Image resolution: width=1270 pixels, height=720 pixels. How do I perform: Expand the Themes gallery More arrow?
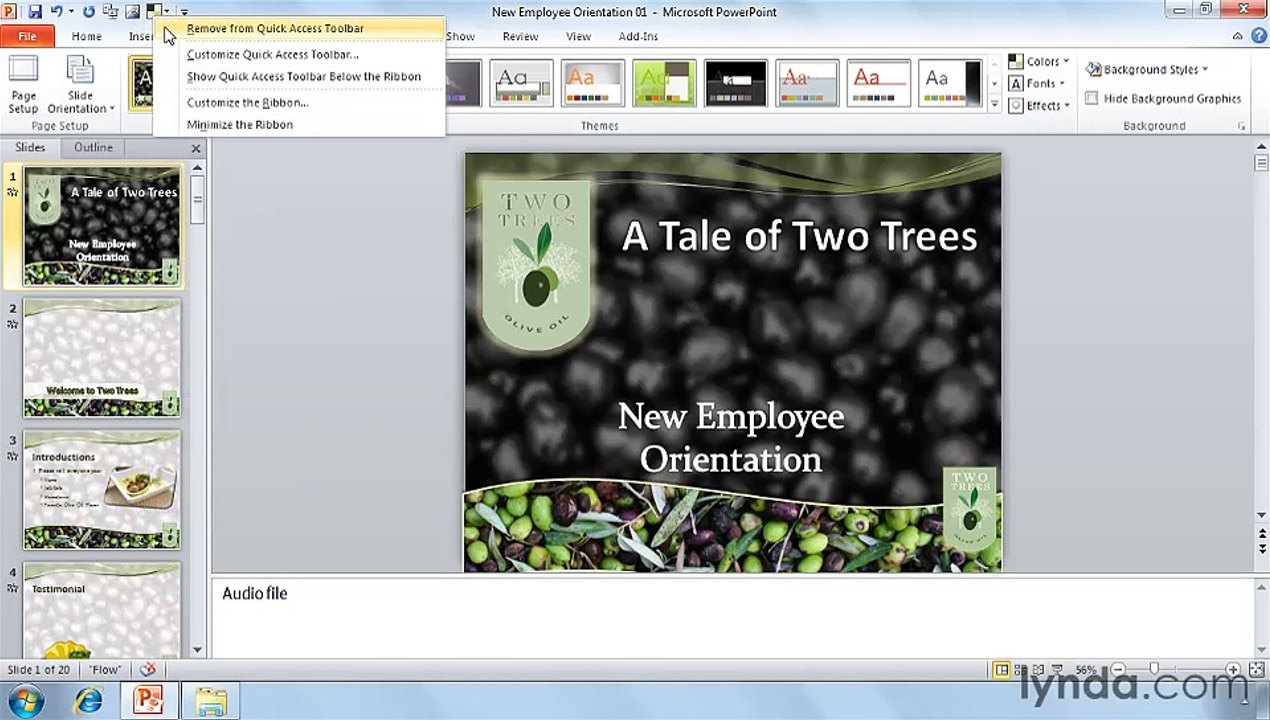point(994,104)
